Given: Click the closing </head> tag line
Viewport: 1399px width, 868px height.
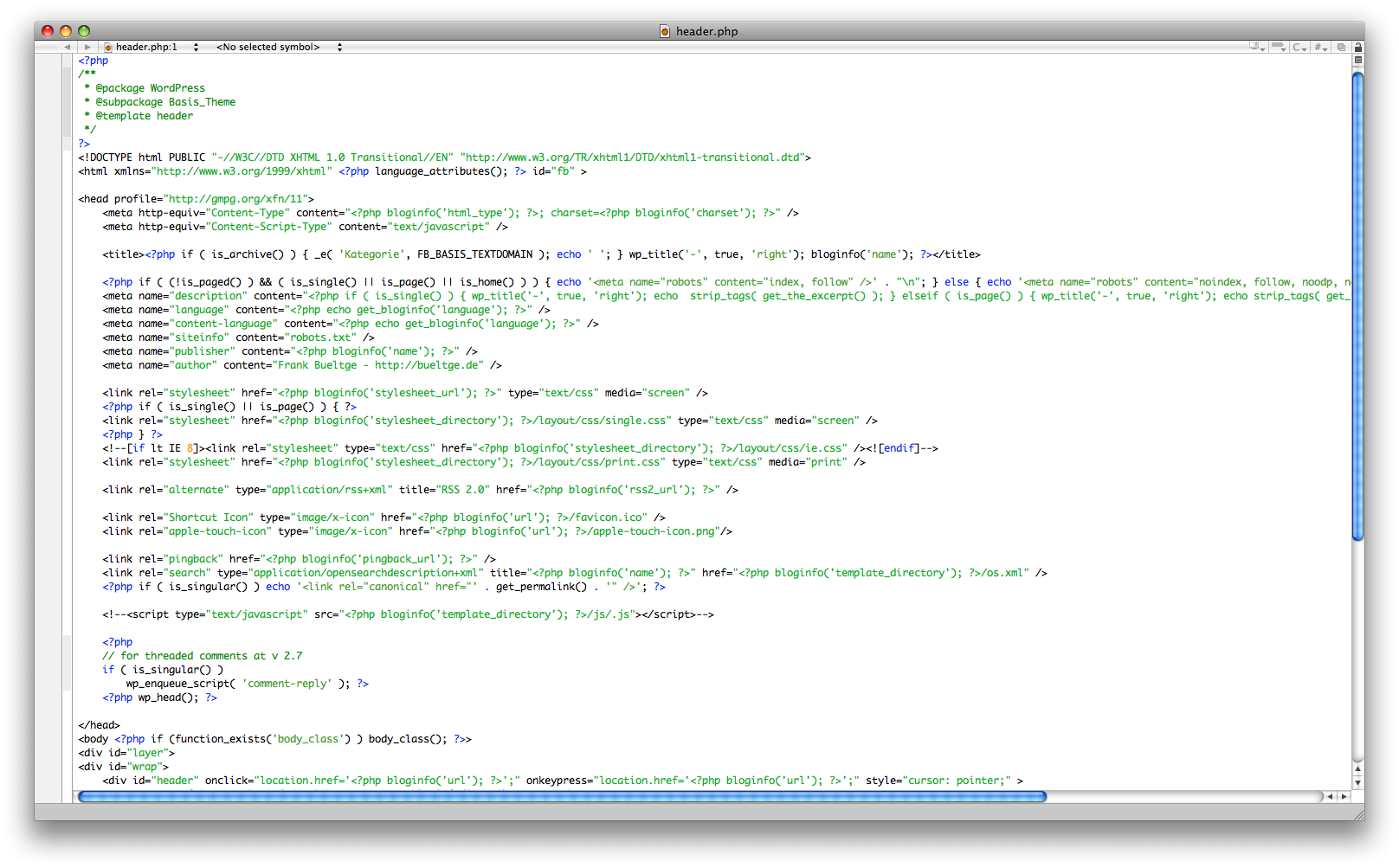Looking at the screenshot, I should (99, 725).
